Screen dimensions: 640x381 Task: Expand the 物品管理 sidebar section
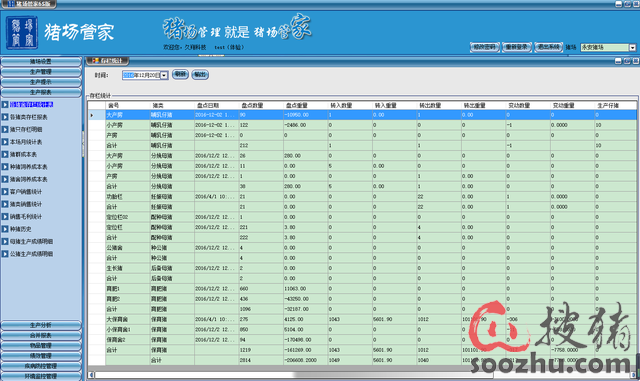click(41, 345)
